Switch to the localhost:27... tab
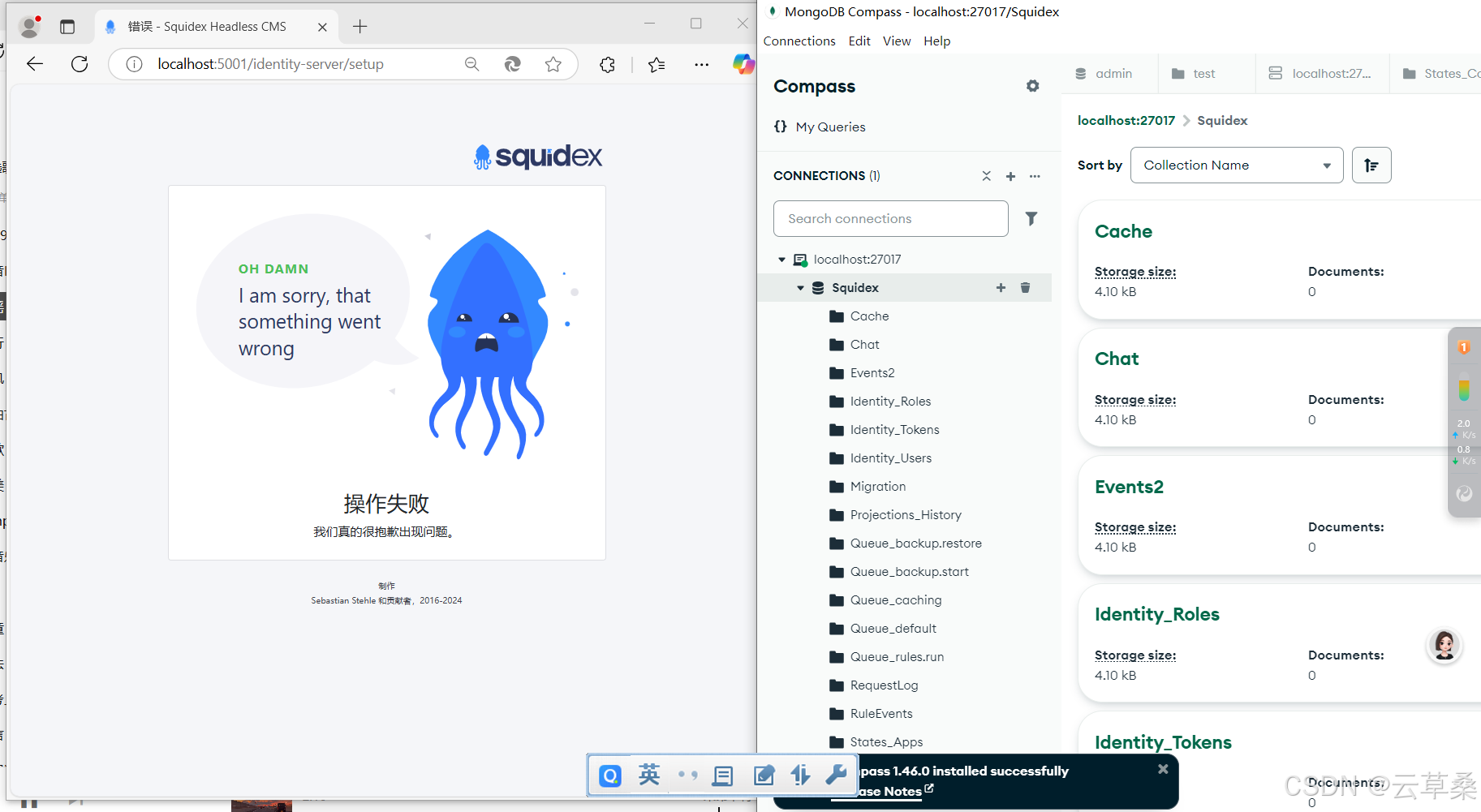The width and height of the screenshot is (1481, 812). (1323, 74)
